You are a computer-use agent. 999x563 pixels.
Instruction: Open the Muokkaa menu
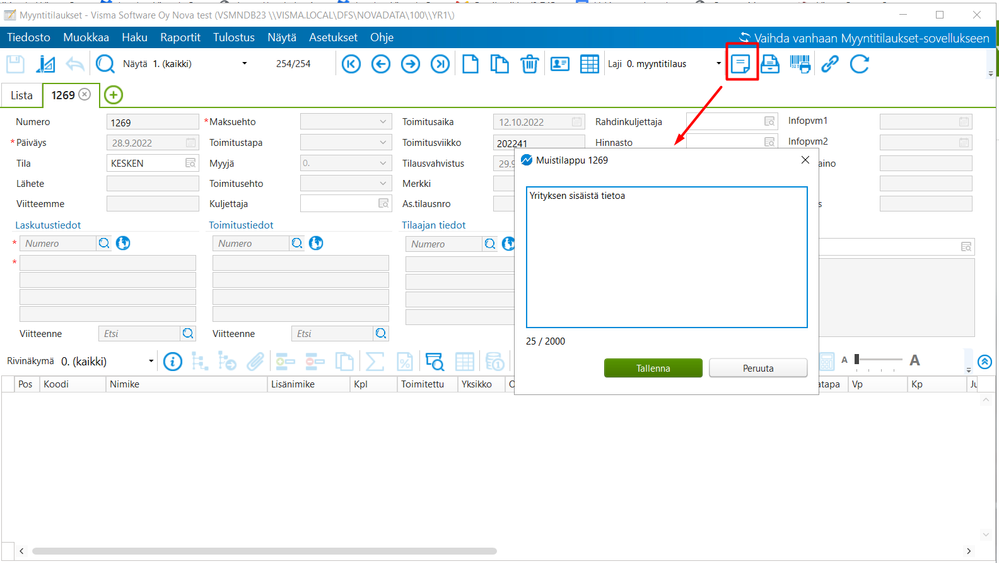(x=86, y=37)
